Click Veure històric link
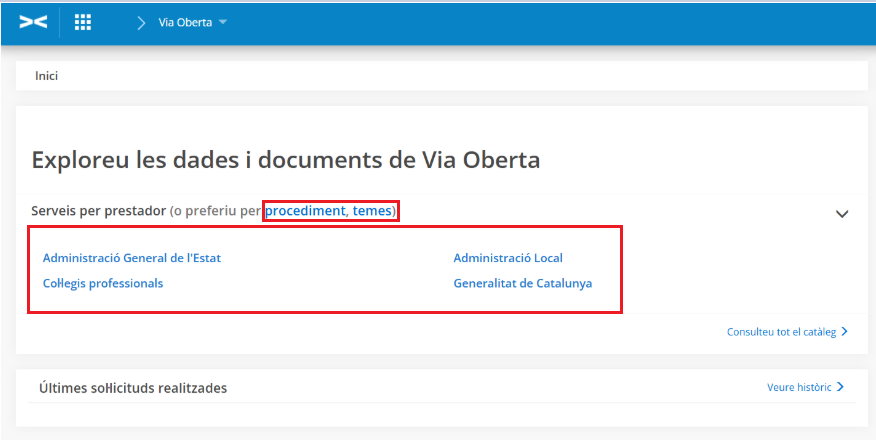 pos(805,387)
